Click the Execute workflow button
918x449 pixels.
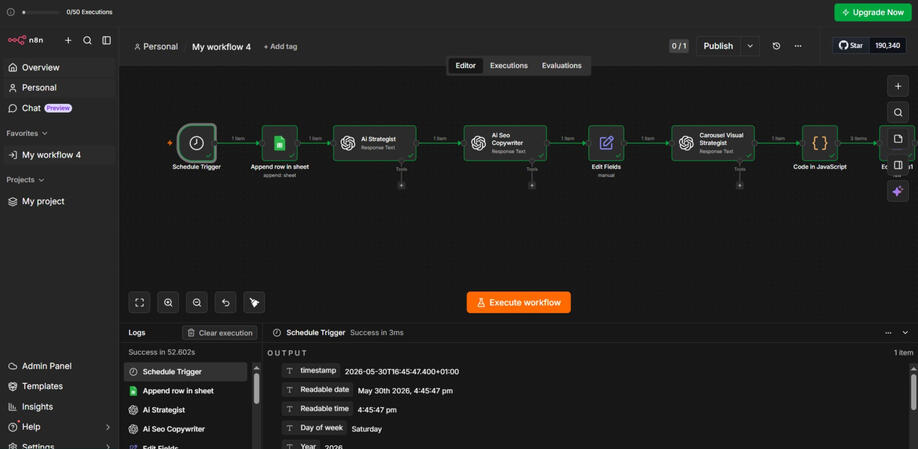click(x=519, y=303)
